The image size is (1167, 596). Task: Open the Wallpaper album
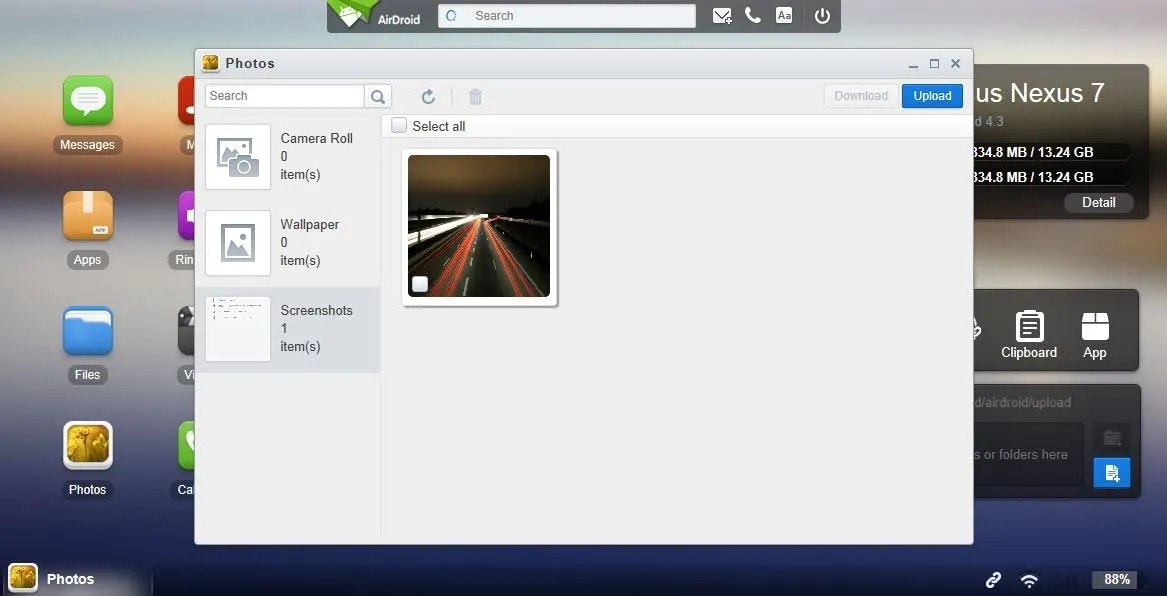pos(288,243)
